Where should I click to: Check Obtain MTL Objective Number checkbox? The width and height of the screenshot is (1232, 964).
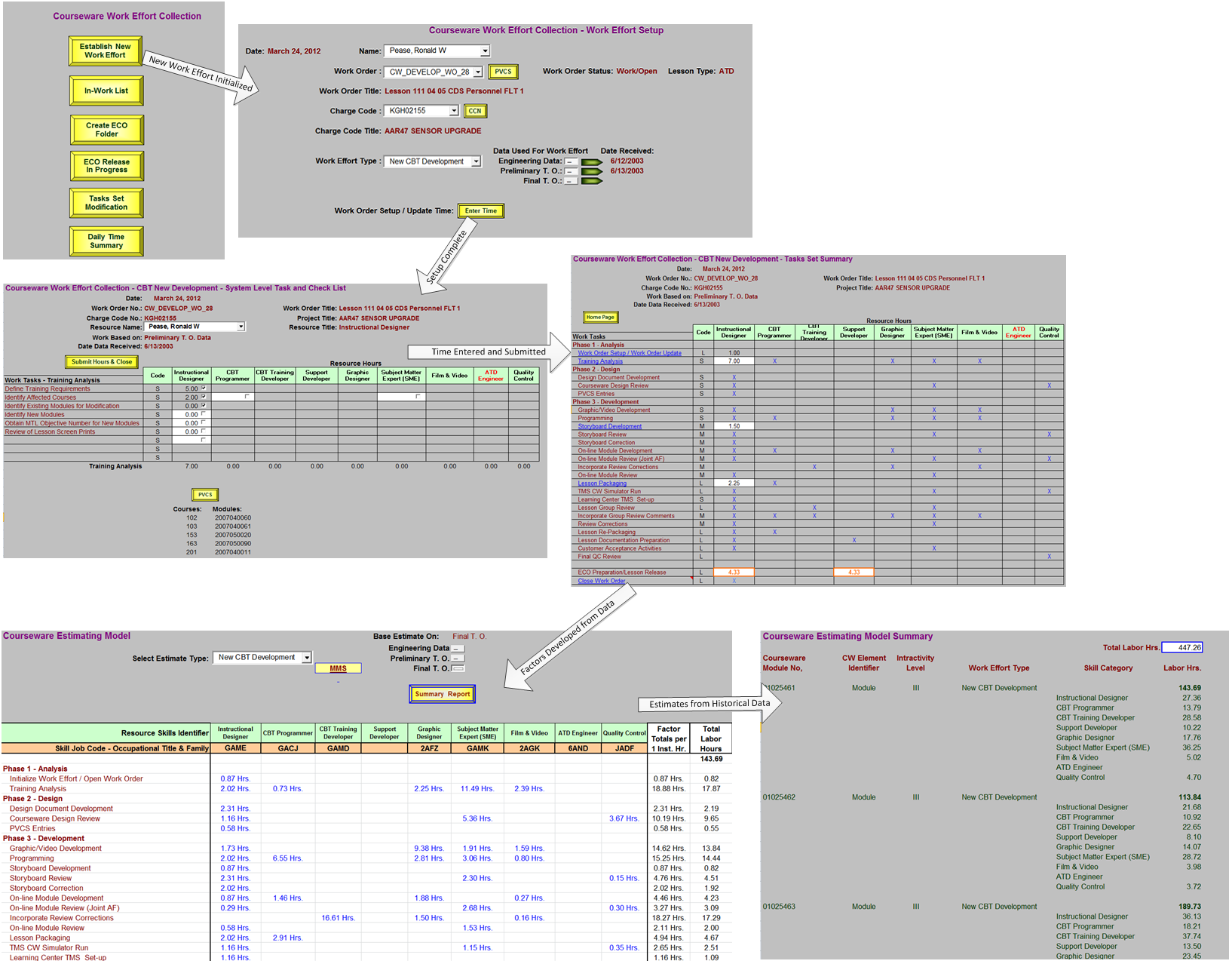(x=204, y=422)
